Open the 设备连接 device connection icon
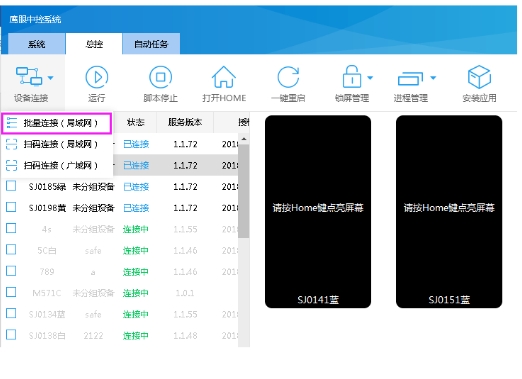Image resolution: width=522 pixels, height=379 pixels. tap(29, 76)
